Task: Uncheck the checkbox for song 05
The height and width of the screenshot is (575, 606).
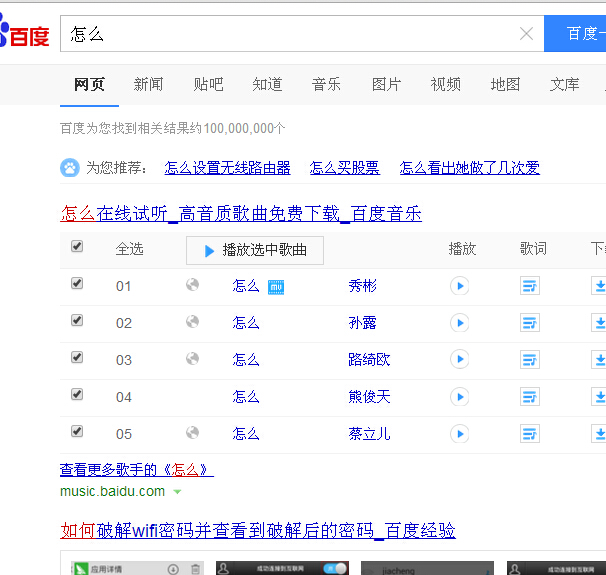Action: [77, 431]
